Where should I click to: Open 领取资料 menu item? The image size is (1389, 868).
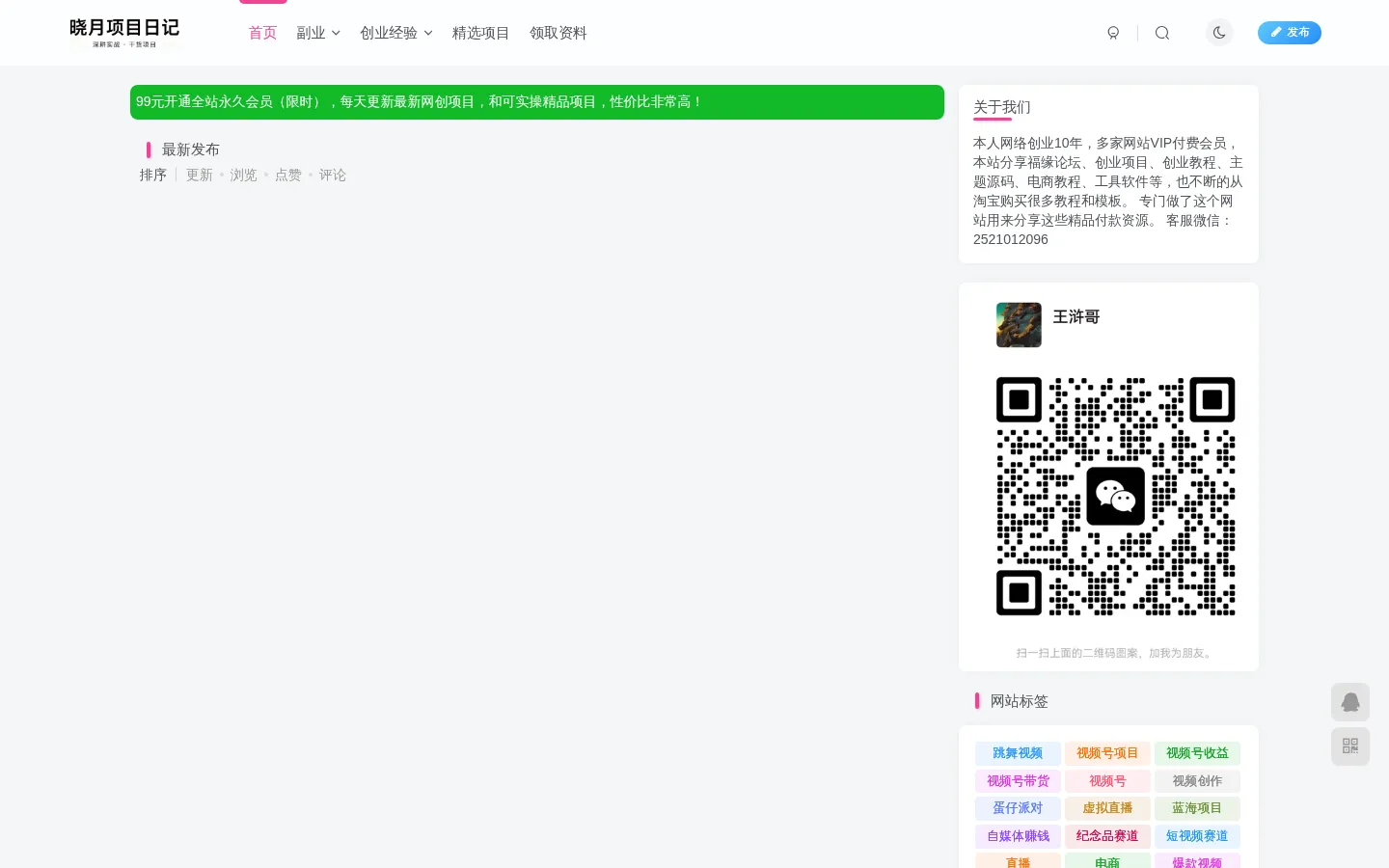point(558,33)
